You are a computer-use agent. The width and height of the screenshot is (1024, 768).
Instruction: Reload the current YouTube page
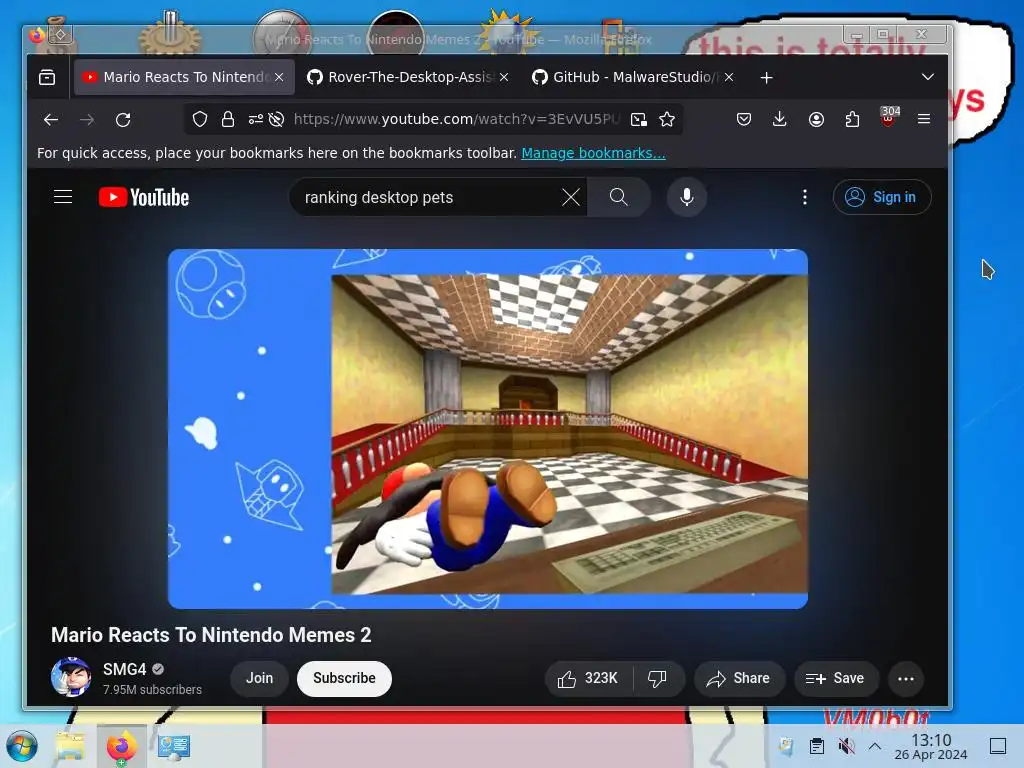(123, 120)
